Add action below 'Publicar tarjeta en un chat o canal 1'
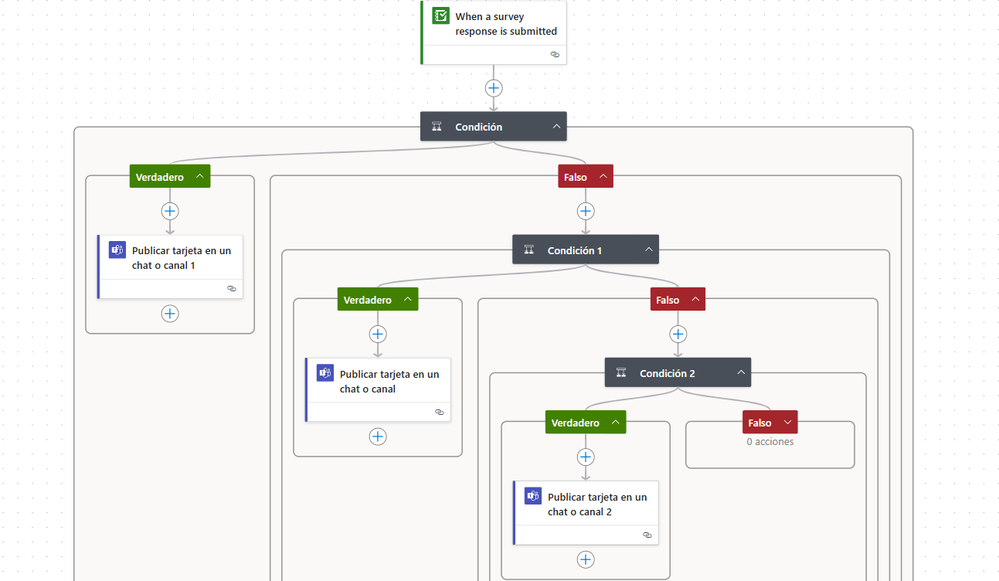The image size is (999, 581). tap(170, 313)
